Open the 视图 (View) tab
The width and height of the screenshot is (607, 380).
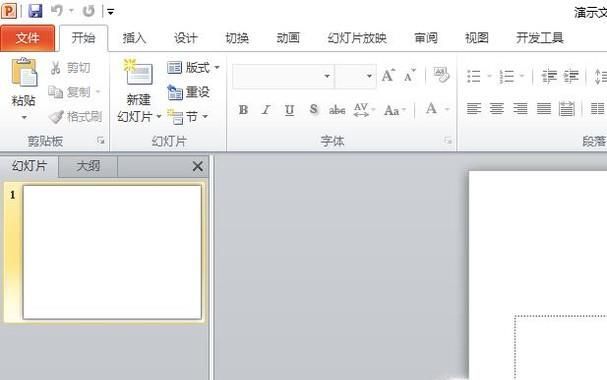click(x=477, y=38)
